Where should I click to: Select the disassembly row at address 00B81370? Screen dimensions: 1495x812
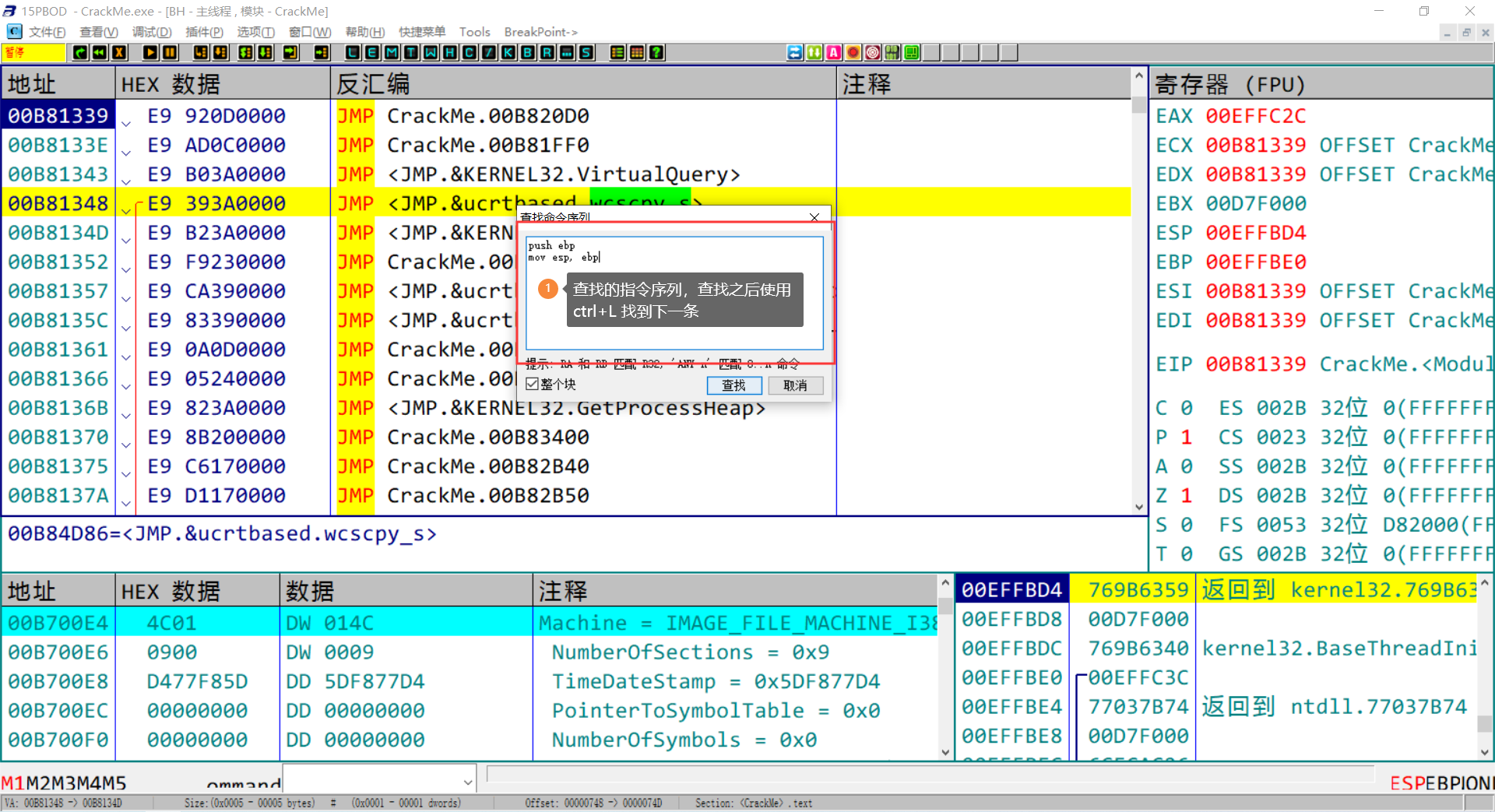566,437
